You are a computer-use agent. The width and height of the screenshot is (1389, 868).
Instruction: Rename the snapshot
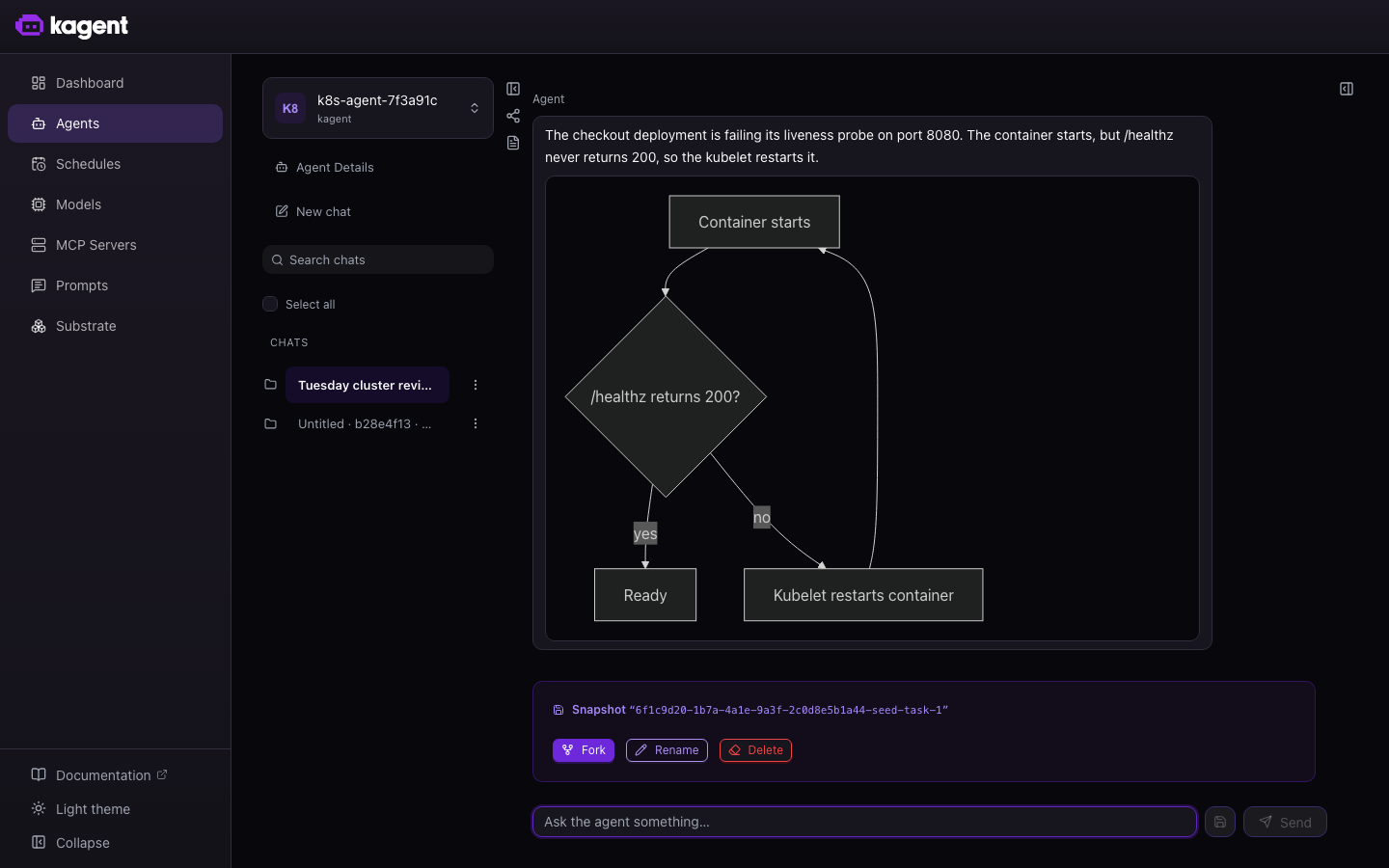(667, 750)
